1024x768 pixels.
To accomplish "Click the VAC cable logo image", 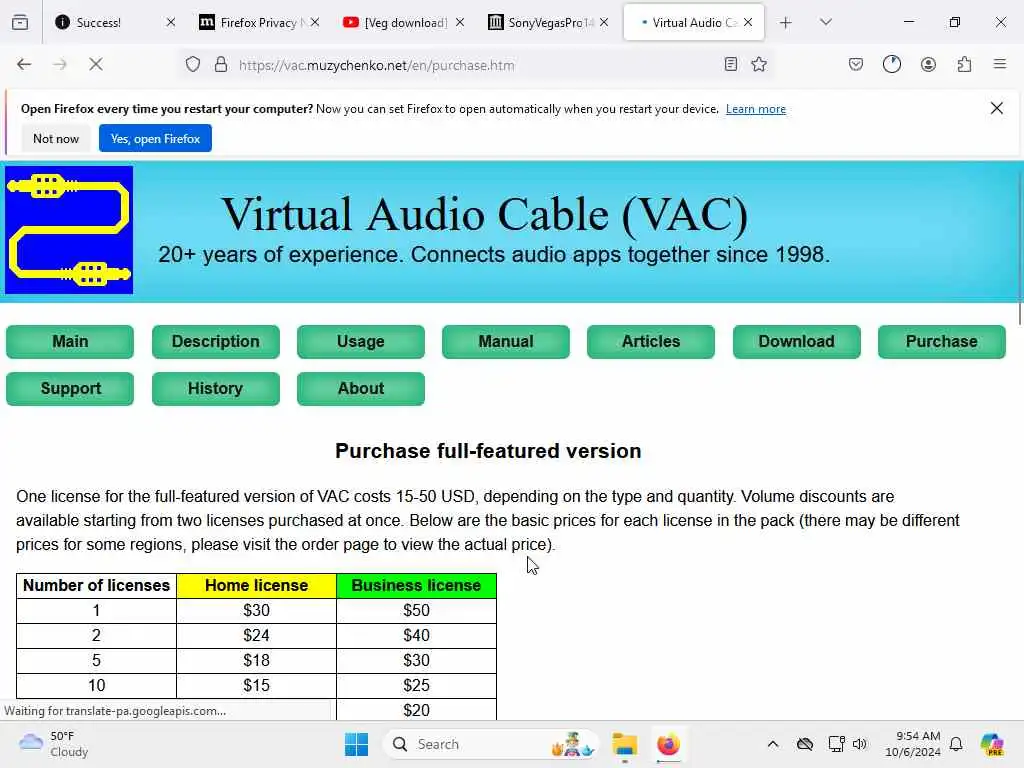I will [x=69, y=230].
